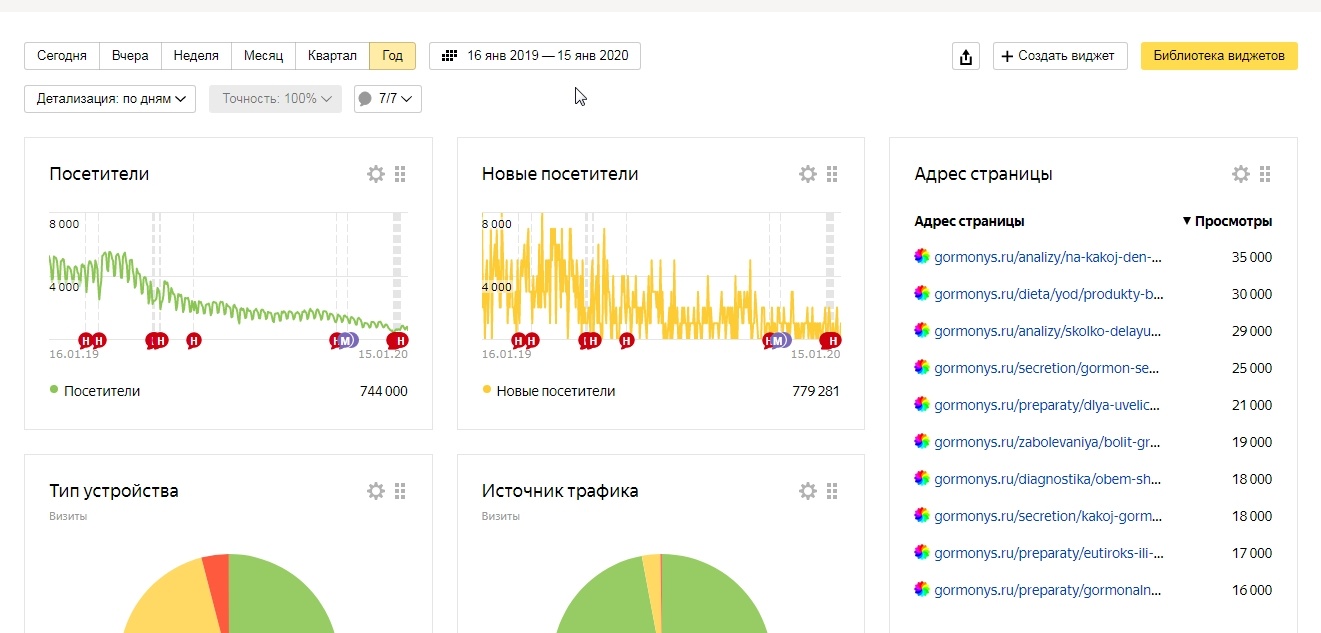This screenshot has height=633, width=1321.
Task: Choose Квартал period
Action: (x=332, y=56)
